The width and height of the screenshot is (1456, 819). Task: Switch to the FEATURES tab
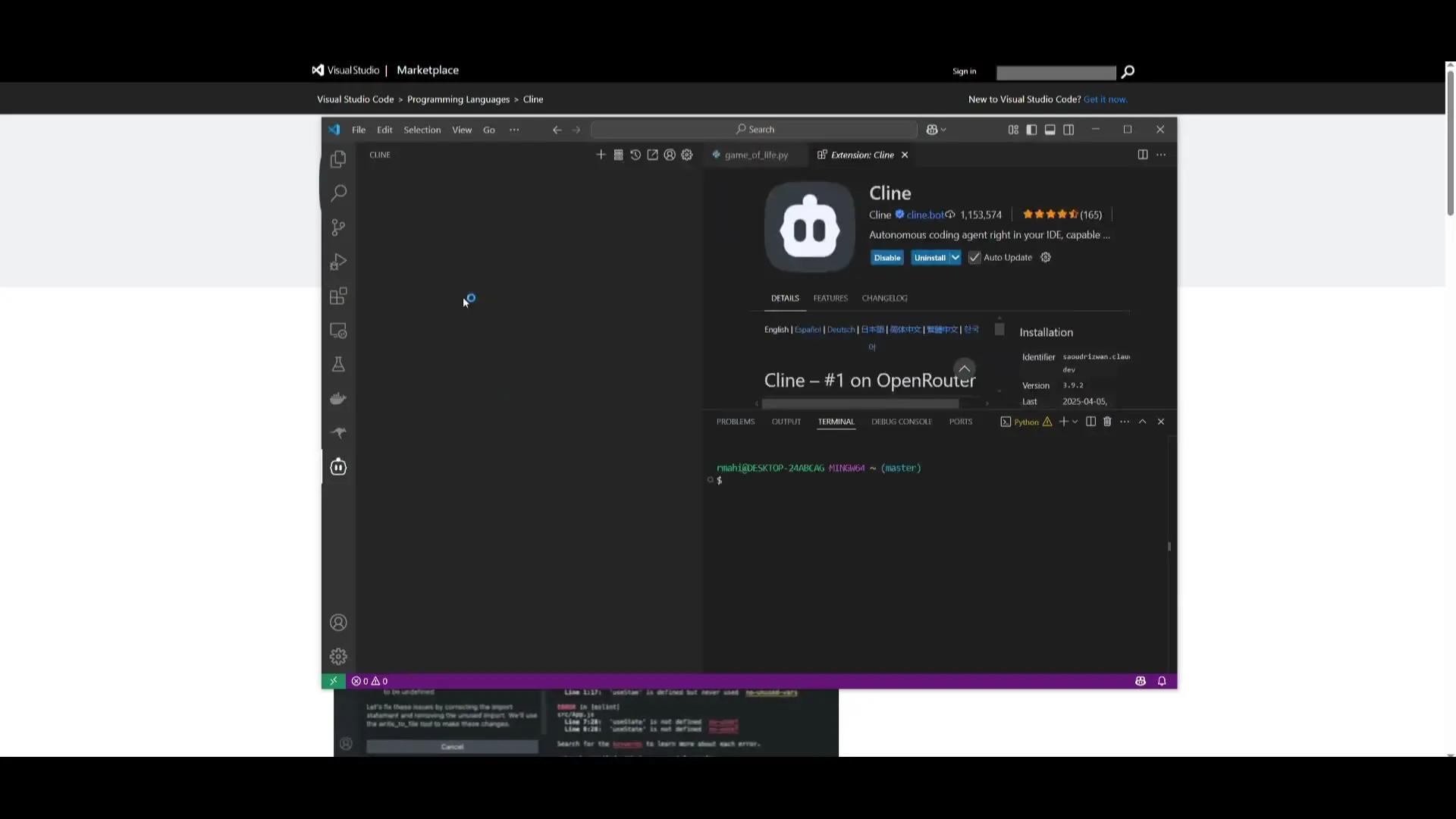pyautogui.click(x=830, y=298)
